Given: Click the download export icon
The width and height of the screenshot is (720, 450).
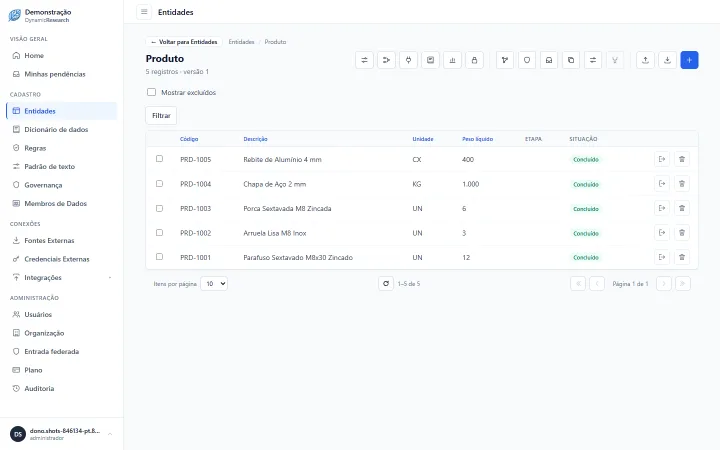Looking at the screenshot, I should pyautogui.click(x=667, y=60).
